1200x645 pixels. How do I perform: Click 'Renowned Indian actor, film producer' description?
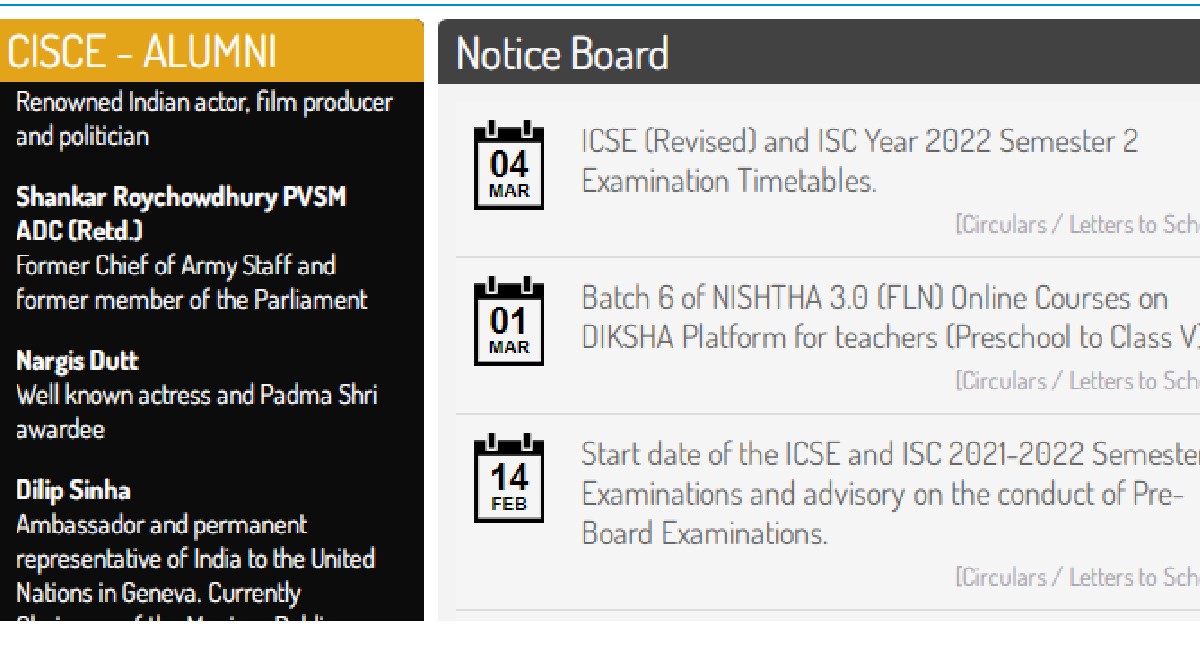tap(205, 102)
